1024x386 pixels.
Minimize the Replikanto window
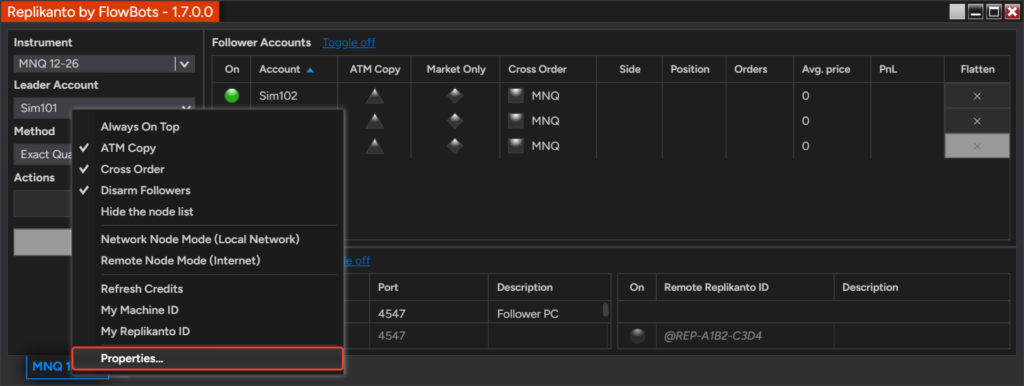click(976, 12)
